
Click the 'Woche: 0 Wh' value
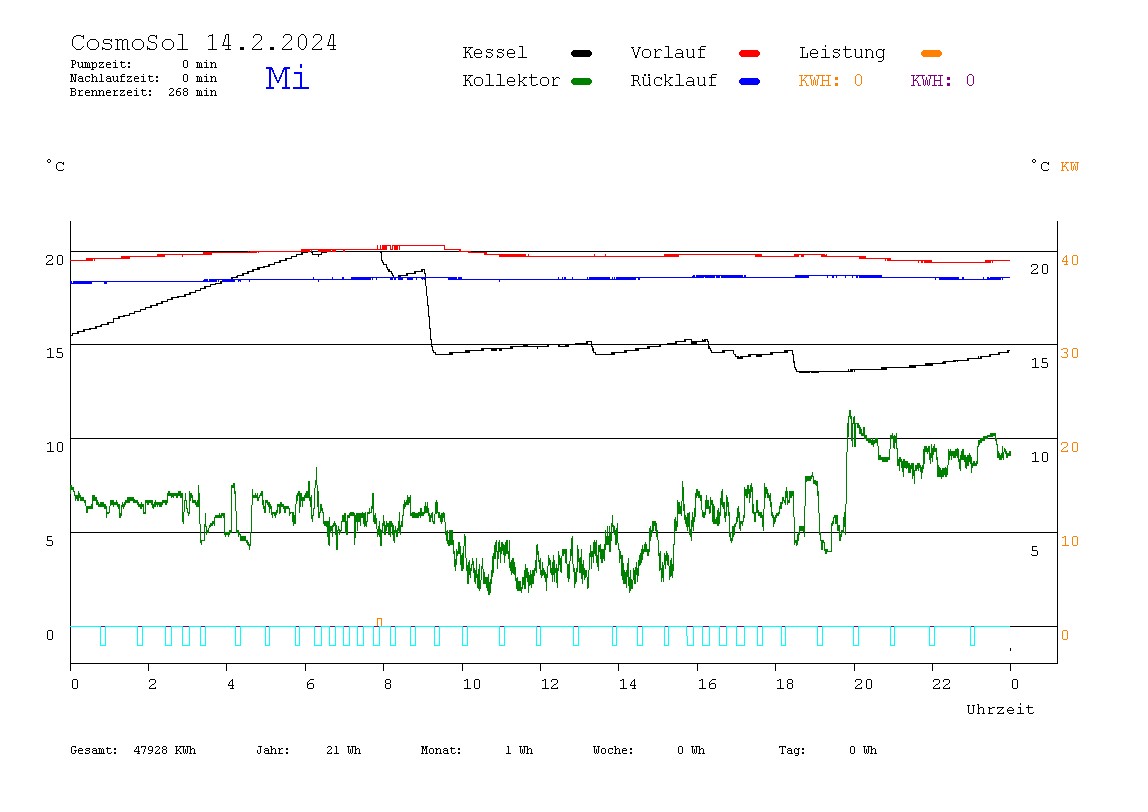click(x=649, y=750)
